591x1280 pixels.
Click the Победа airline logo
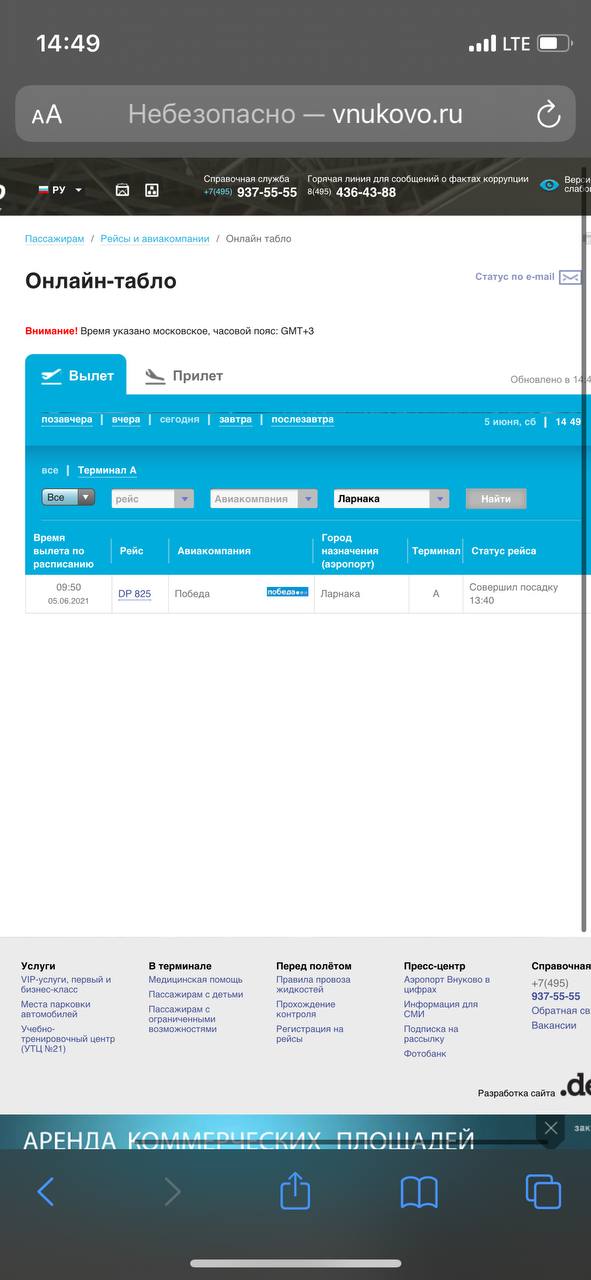288,592
